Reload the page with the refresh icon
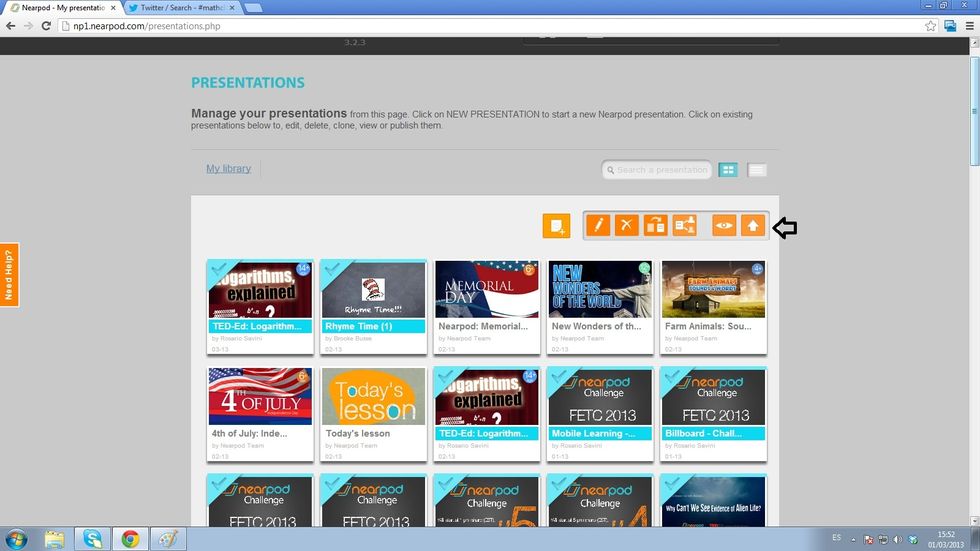 point(46,26)
